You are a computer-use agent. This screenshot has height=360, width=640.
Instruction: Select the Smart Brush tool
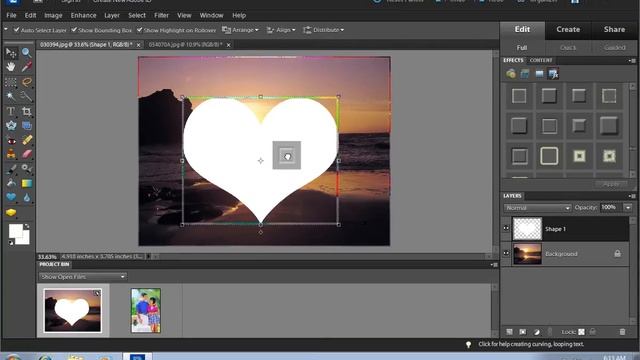pyautogui.click(x=27, y=169)
